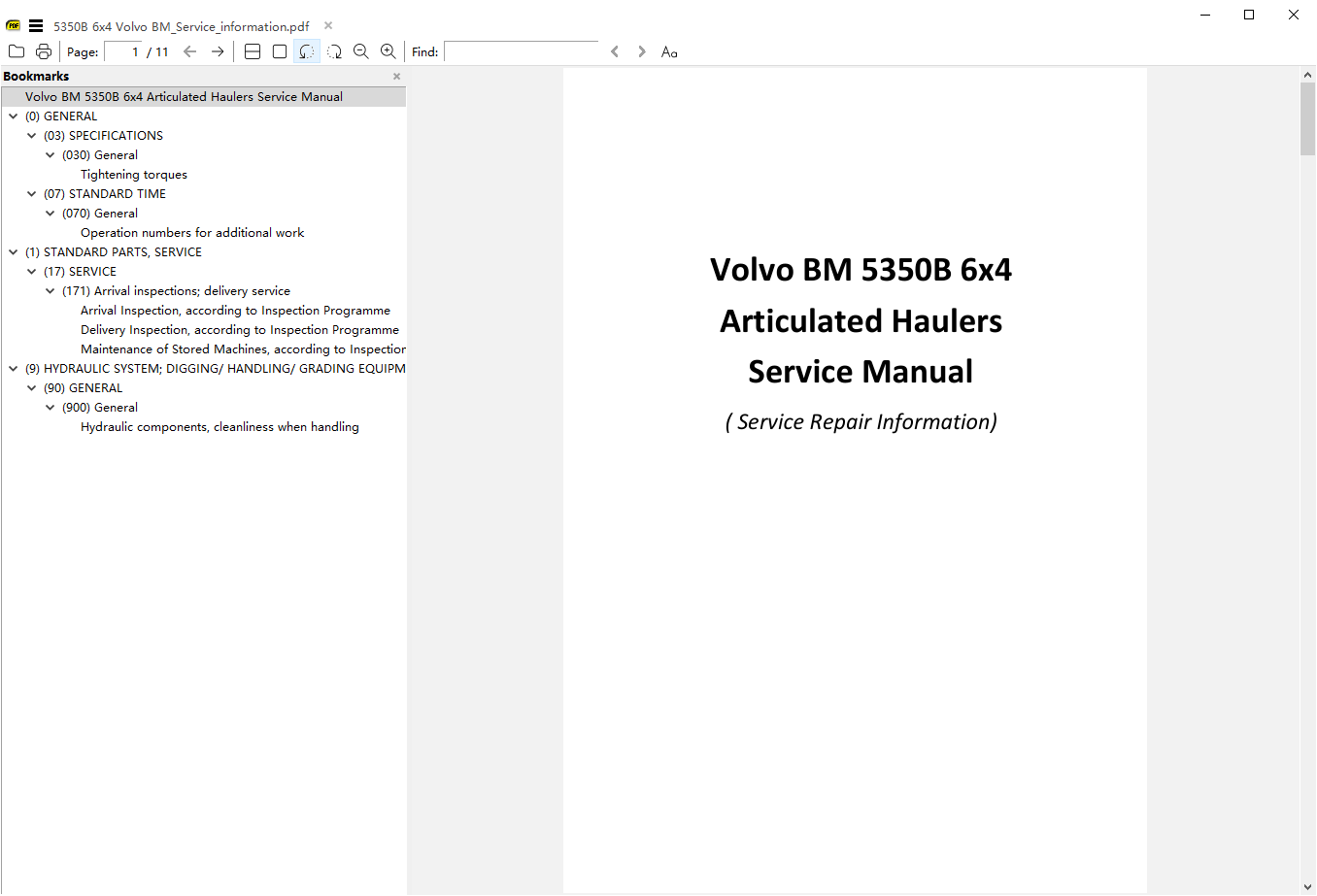Select the Volvo BM 5350B Service Manual bookmark
This screenshot has width=1317, height=896.
[x=184, y=96]
